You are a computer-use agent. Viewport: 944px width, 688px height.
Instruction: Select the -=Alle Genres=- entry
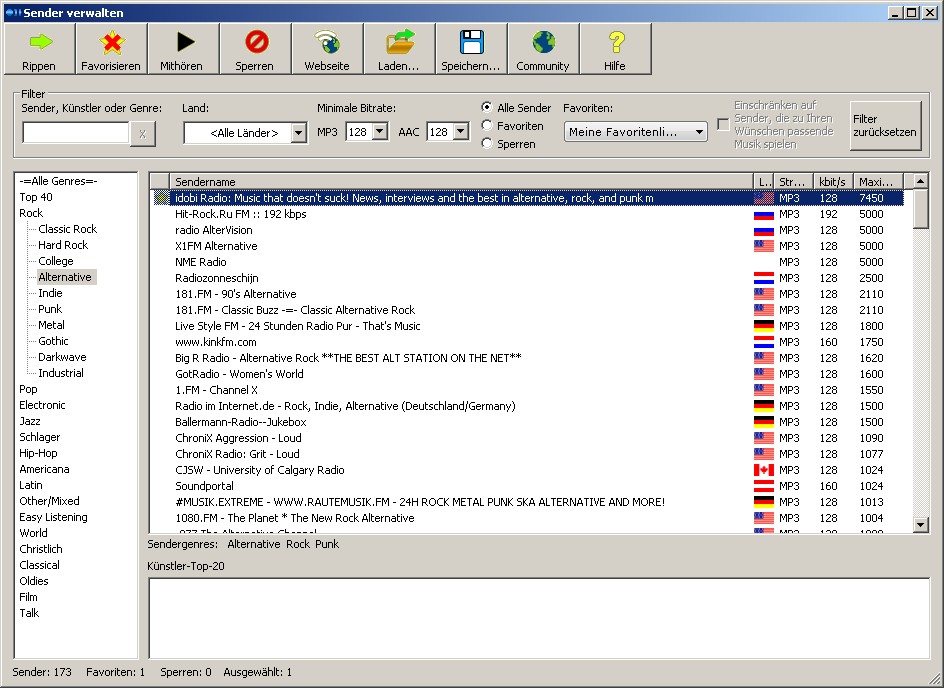coord(58,181)
